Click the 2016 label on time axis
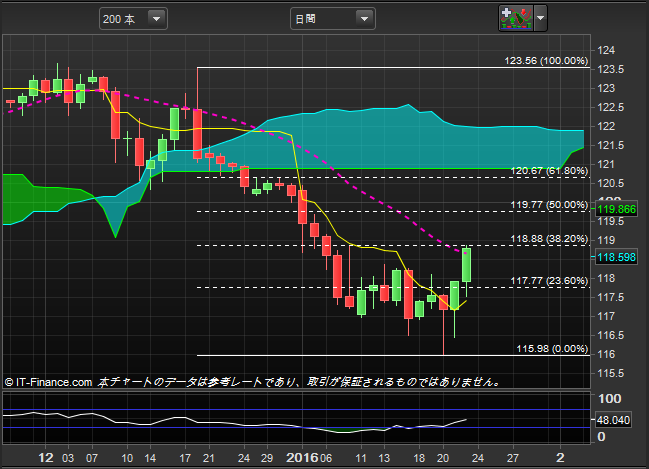The width and height of the screenshot is (649, 469). pyautogui.click(x=302, y=457)
